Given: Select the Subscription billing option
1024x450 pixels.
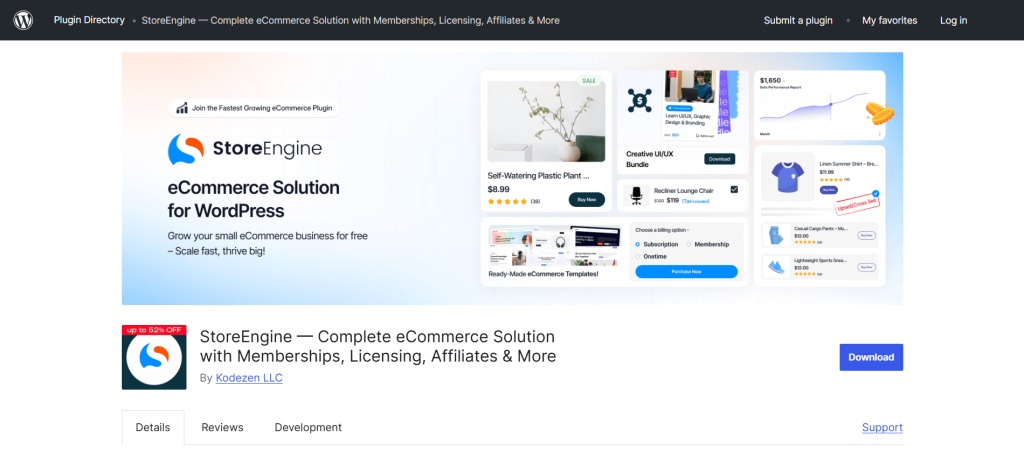Looking at the screenshot, I should (656, 244).
